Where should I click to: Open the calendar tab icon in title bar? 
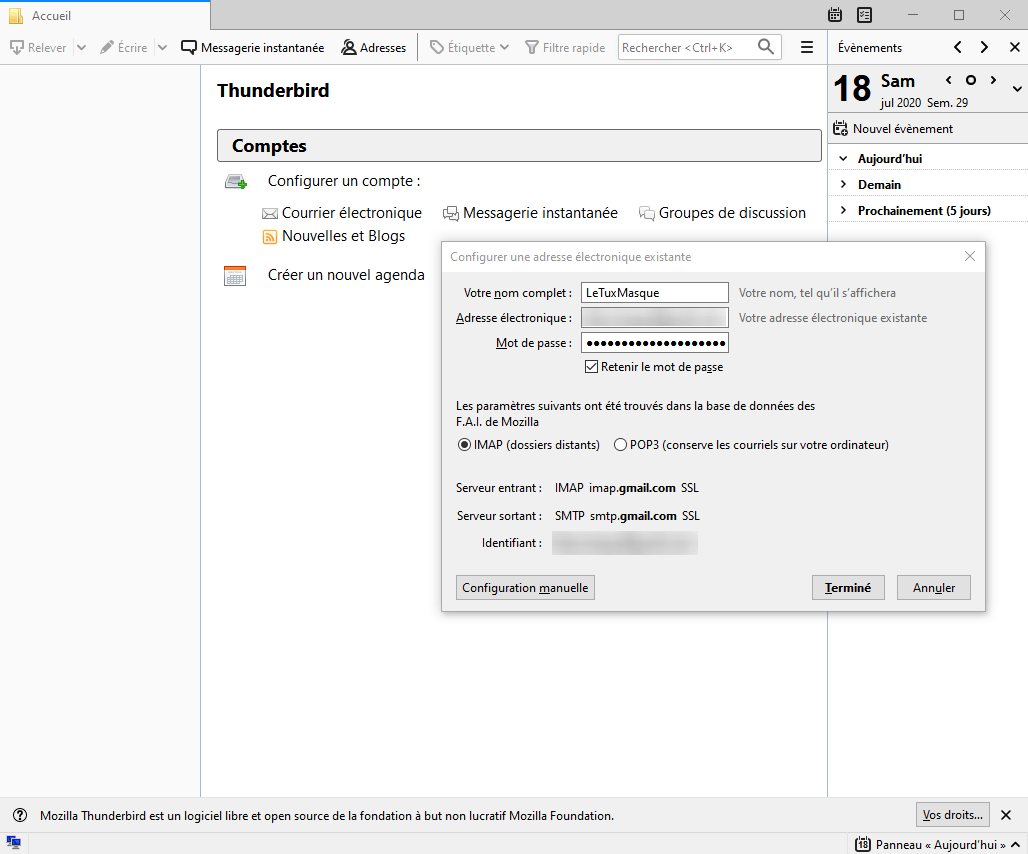(836, 15)
